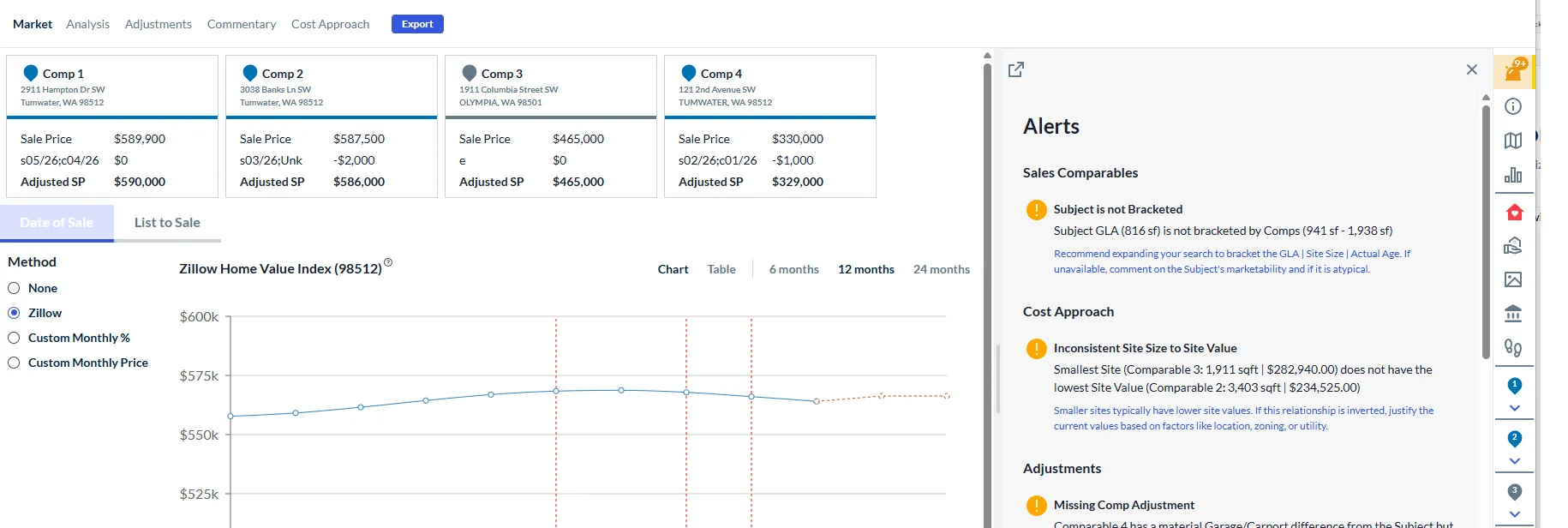Select the None method radio button
This screenshot has height=528, width=1568.
[x=14, y=288]
